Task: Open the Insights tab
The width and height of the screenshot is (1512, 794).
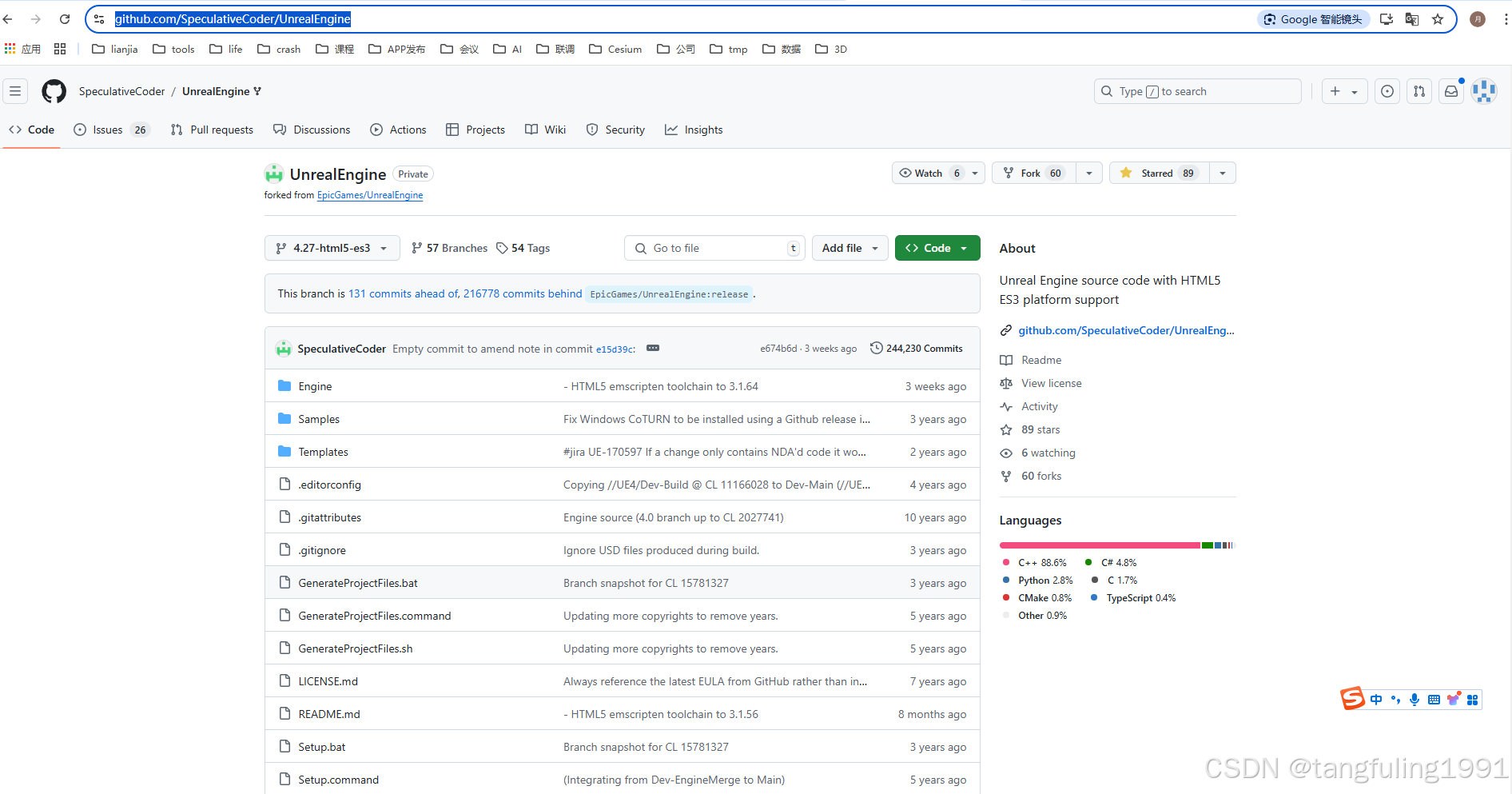Action: pyautogui.click(x=694, y=130)
